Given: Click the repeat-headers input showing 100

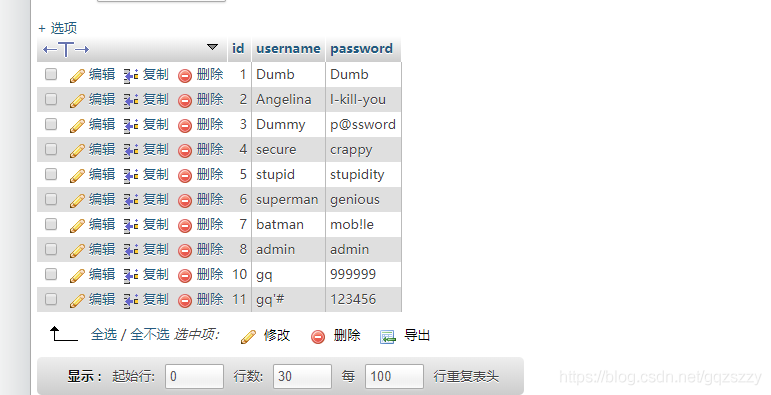Looking at the screenshot, I should tap(394, 376).
